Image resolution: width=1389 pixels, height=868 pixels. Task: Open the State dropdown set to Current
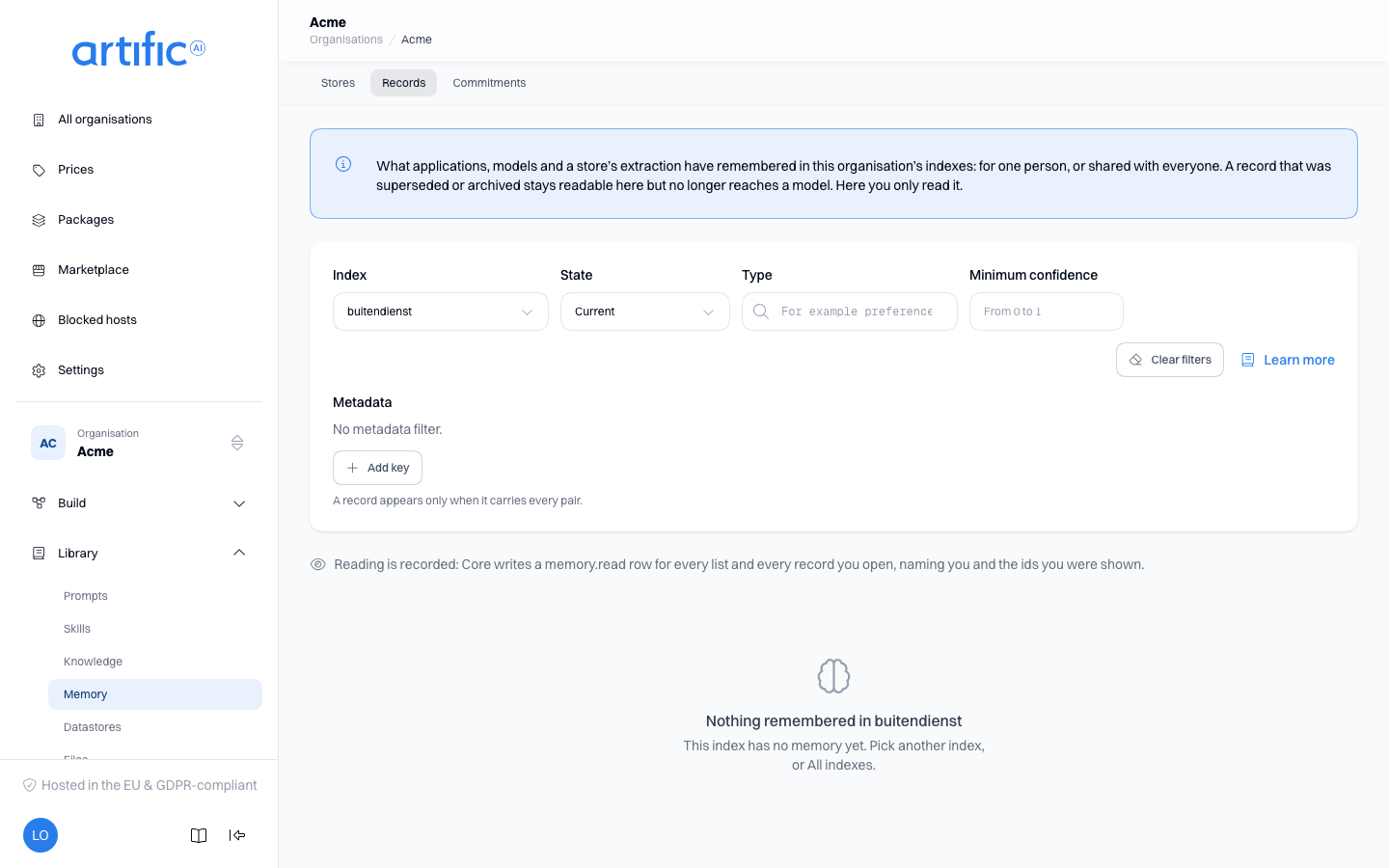point(645,312)
